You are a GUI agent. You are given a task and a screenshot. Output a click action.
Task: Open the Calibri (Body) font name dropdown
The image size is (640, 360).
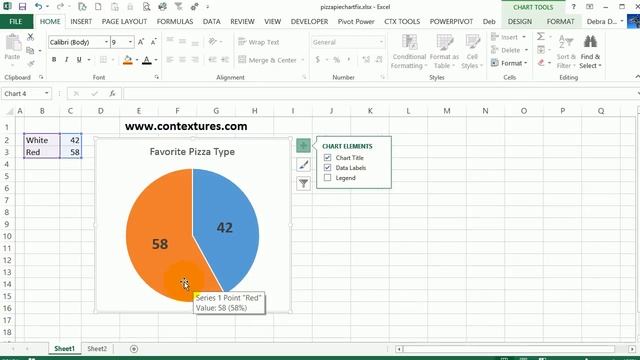(x=106, y=42)
